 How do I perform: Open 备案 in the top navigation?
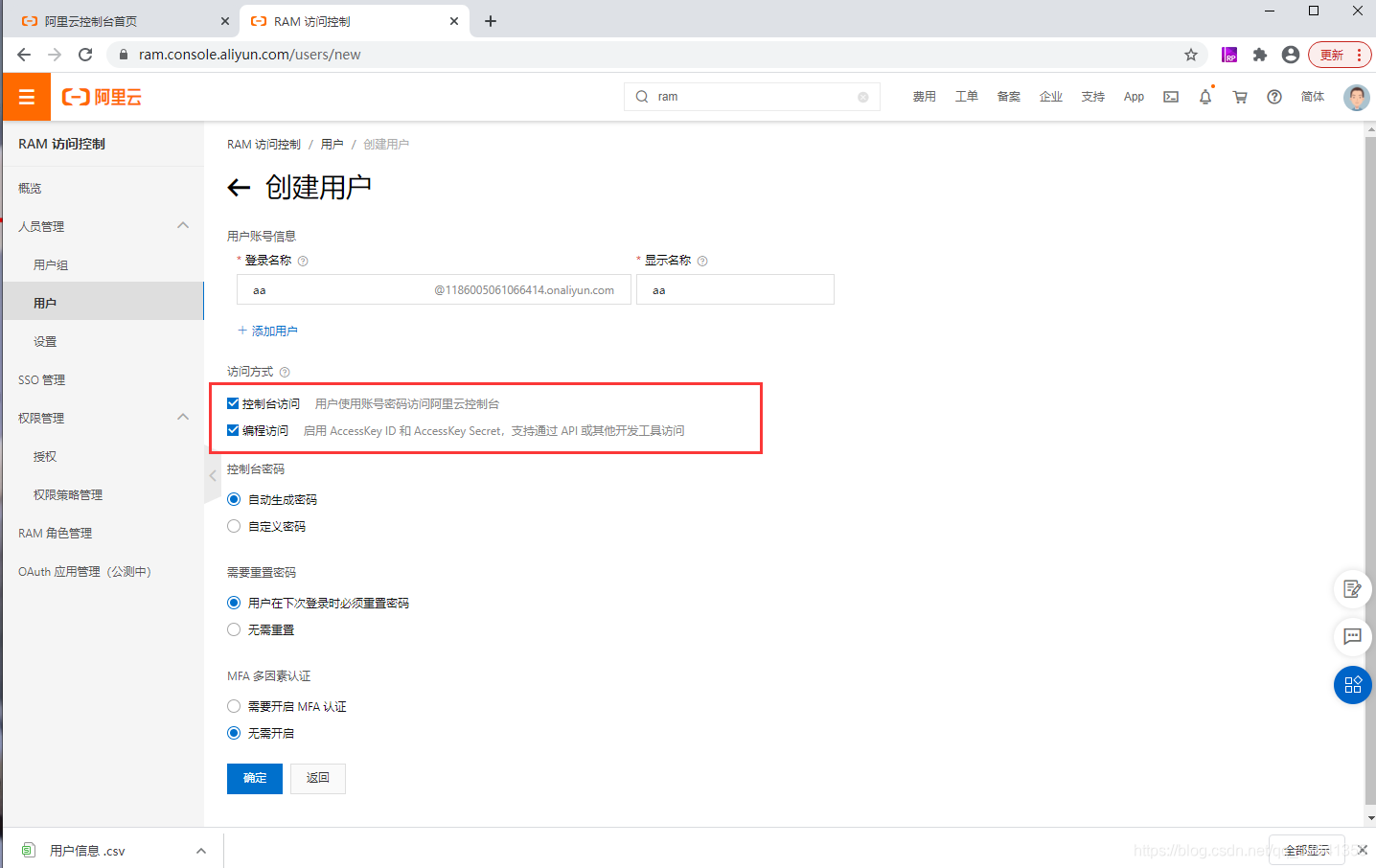click(x=1008, y=97)
